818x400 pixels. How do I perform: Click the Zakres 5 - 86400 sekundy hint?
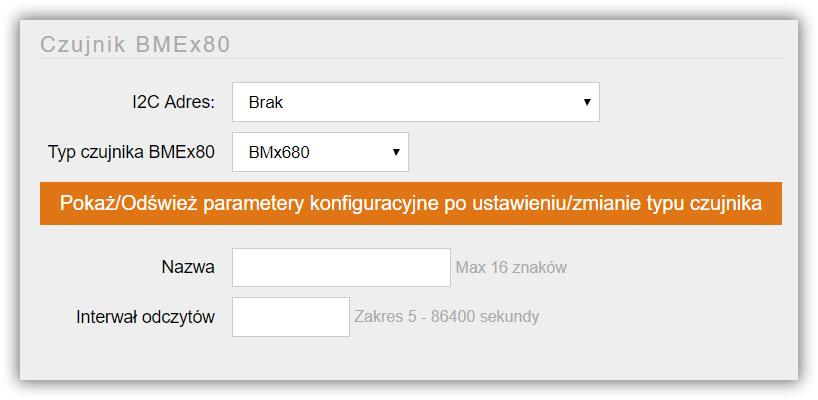(x=447, y=317)
